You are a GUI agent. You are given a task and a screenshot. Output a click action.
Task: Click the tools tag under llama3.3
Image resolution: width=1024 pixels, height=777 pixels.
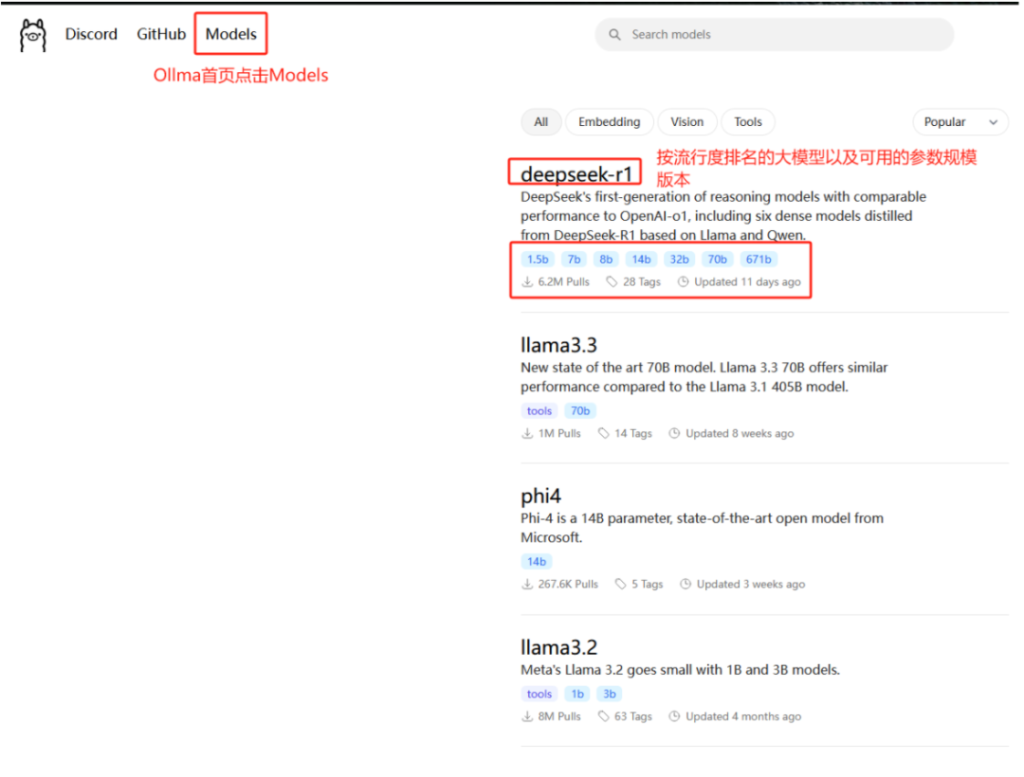click(539, 411)
